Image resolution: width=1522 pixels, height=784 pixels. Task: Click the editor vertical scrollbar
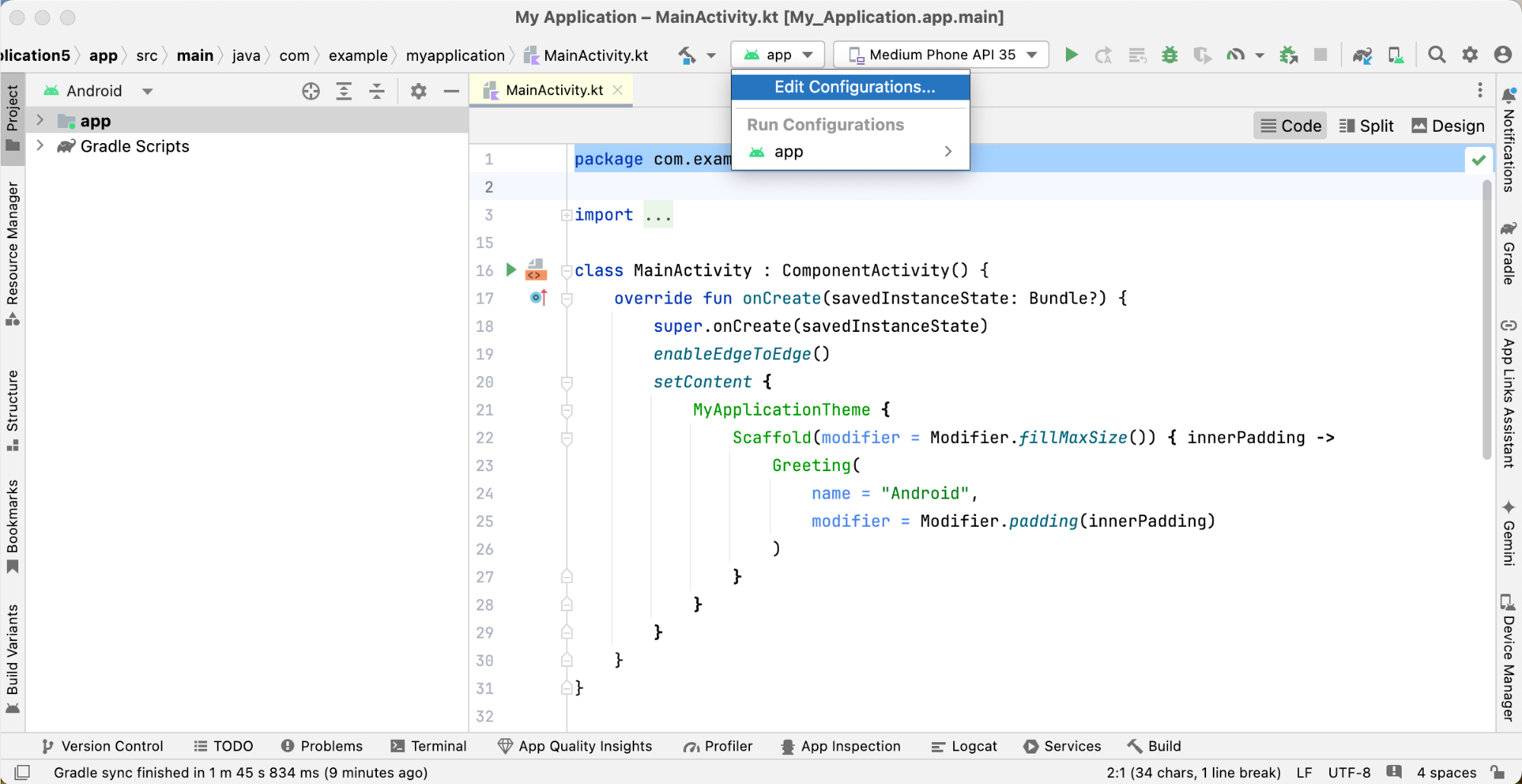point(1487,320)
